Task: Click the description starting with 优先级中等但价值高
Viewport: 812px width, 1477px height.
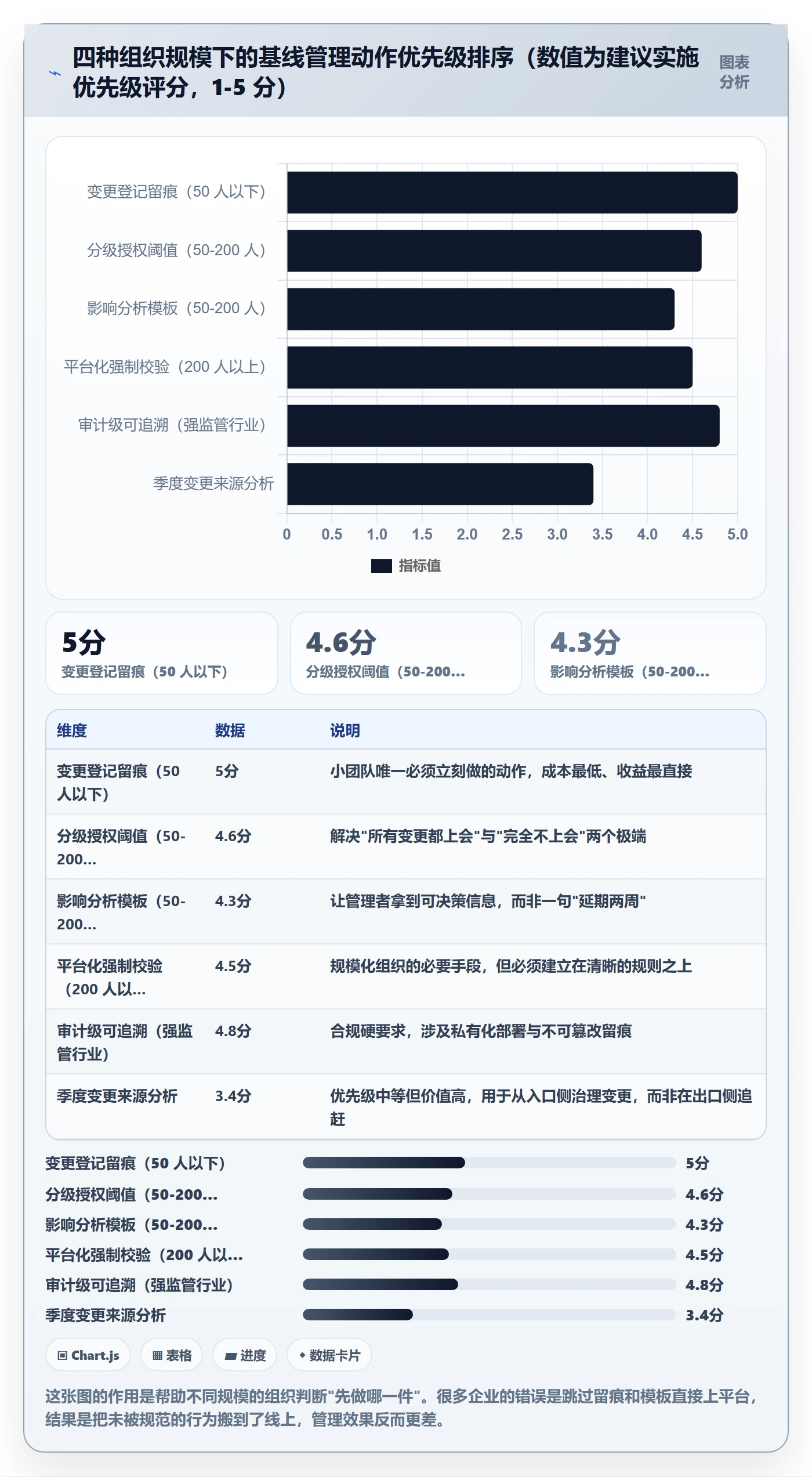Action: point(541,1107)
